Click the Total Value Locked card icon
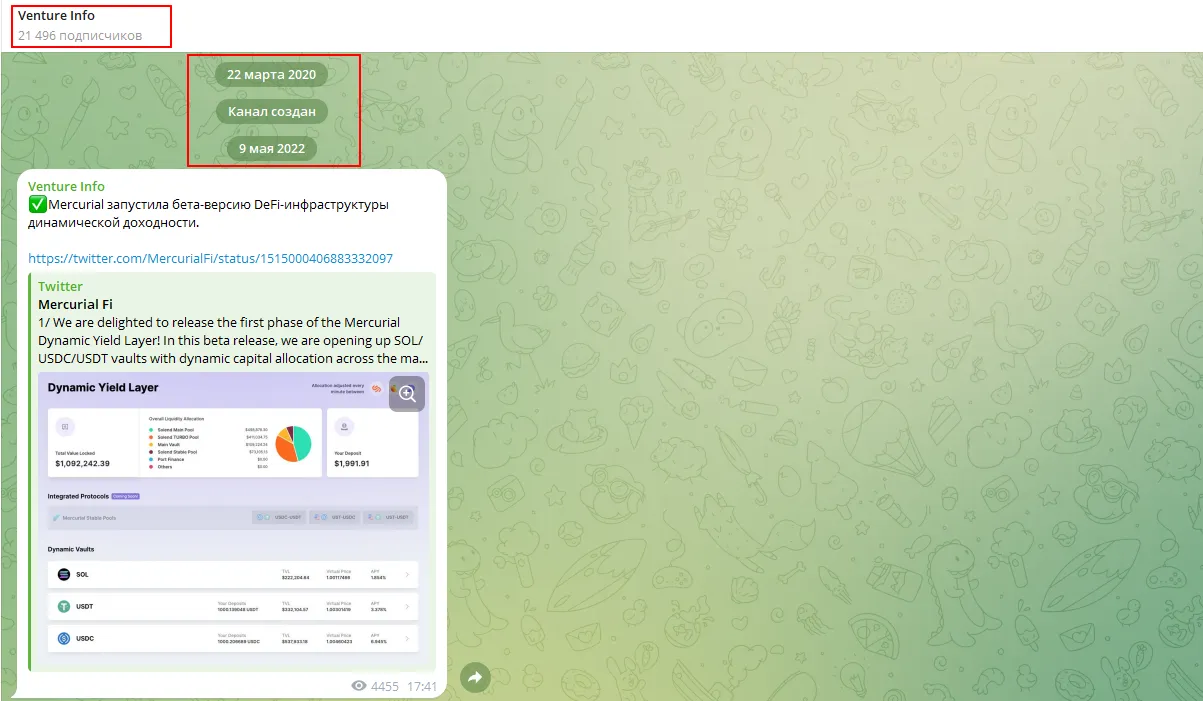This screenshot has height=701, width=1203. click(65, 426)
